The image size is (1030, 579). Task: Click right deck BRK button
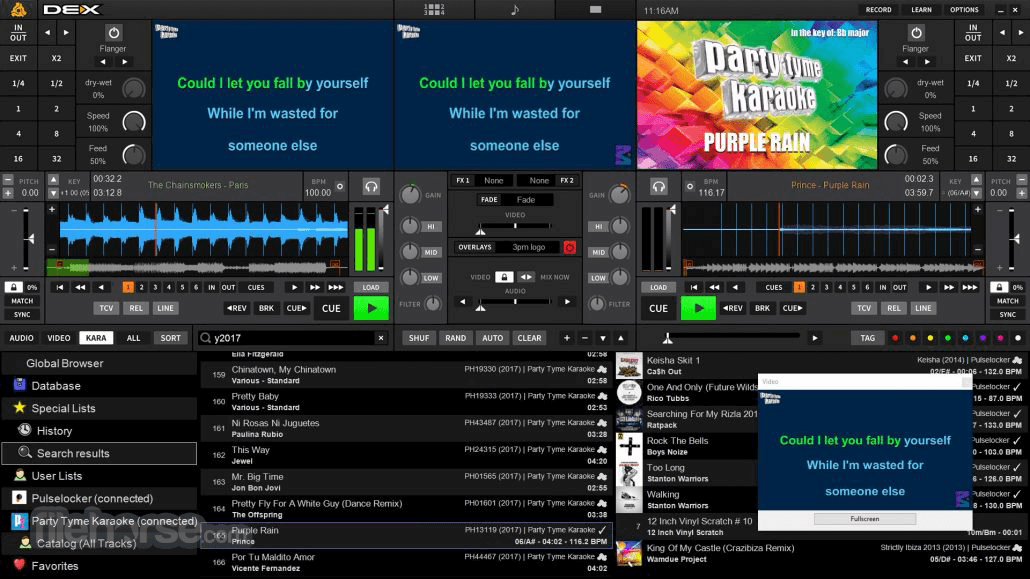tap(762, 308)
